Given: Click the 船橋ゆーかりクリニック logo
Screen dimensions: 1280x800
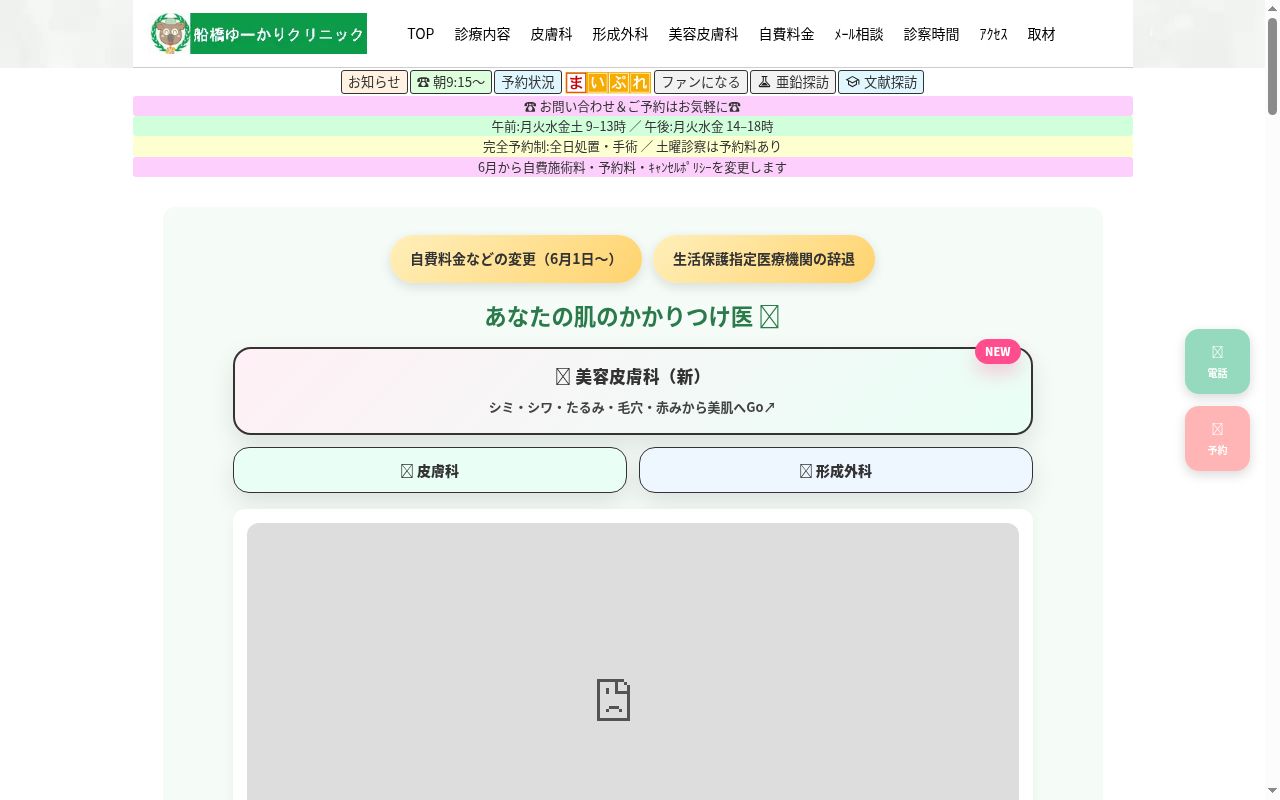Looking at the screenshot, I should tap(259, 34).
